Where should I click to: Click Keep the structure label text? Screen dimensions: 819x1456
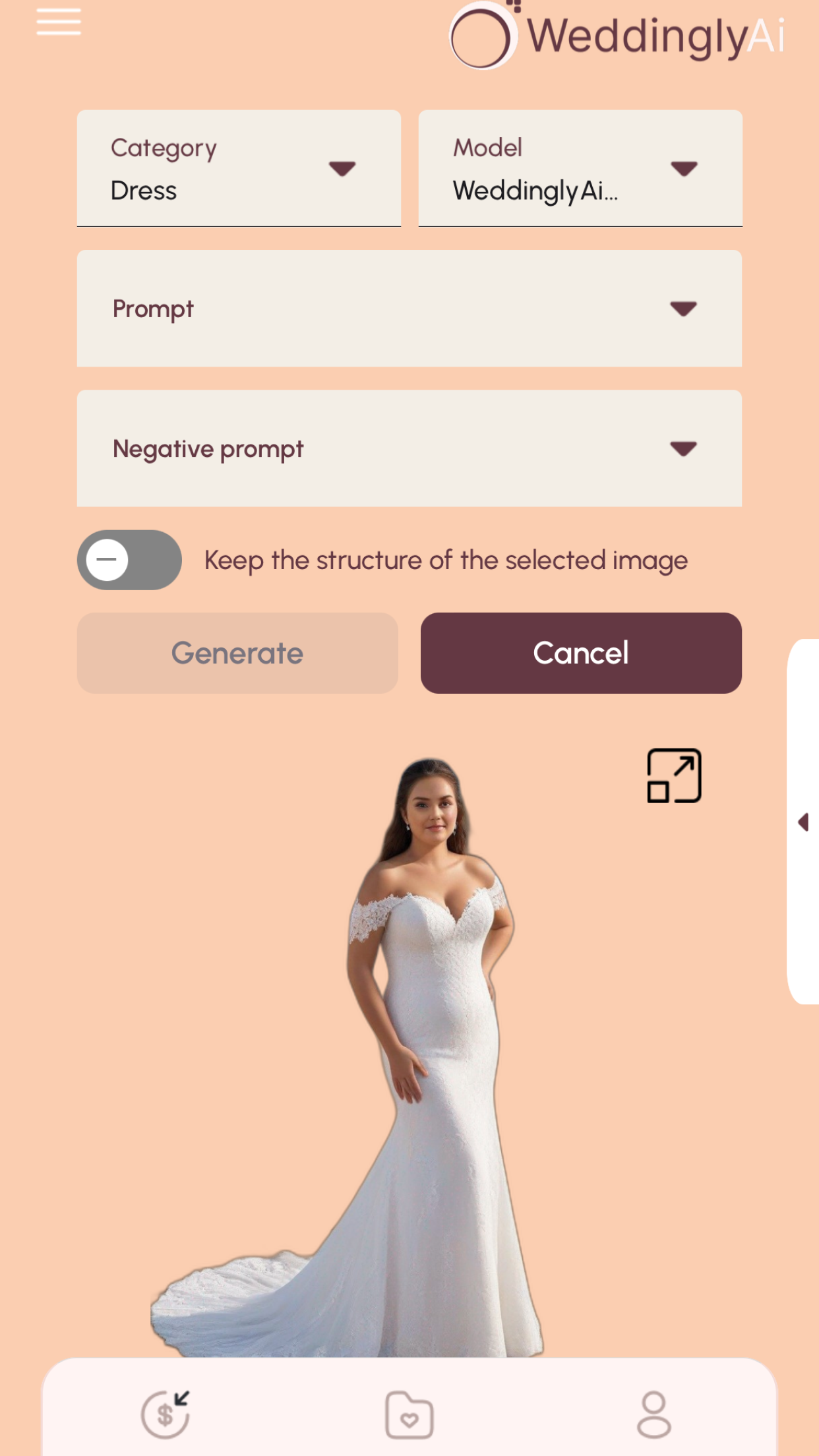click(x=446, y=561)
